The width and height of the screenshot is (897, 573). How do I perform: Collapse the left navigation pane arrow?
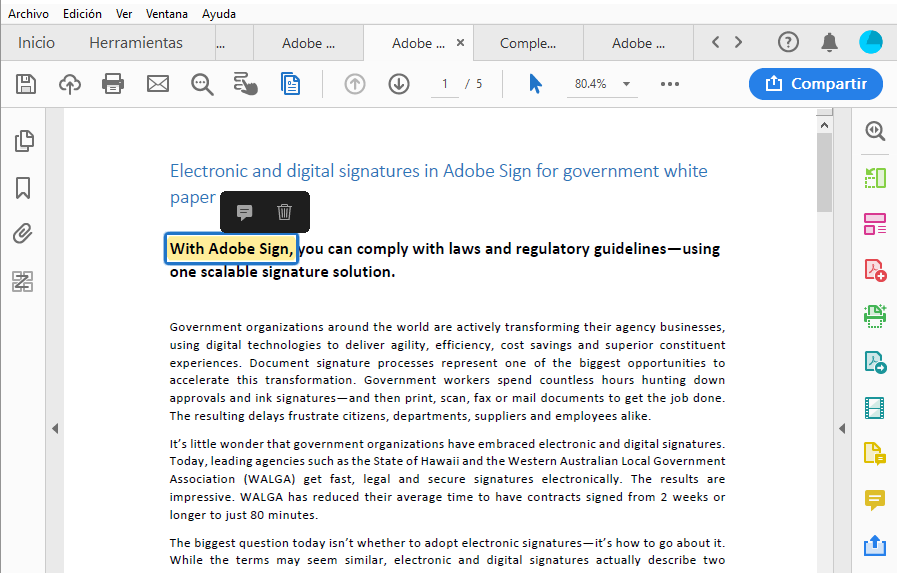click(x=55, y=428)
